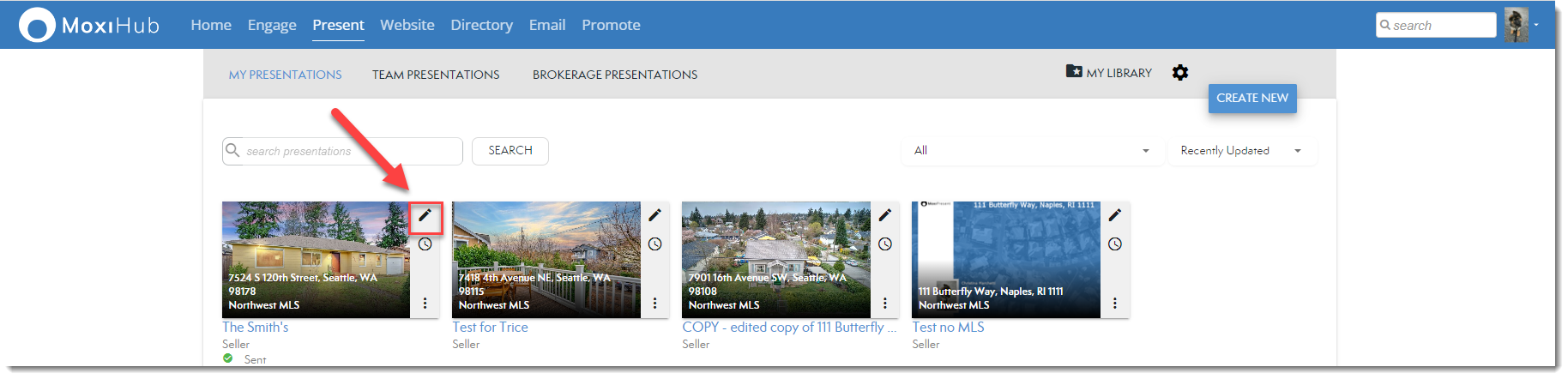1568x379 pixels.
Task: Open three-dot menu on The Smith's card
Action: point(425,304)
